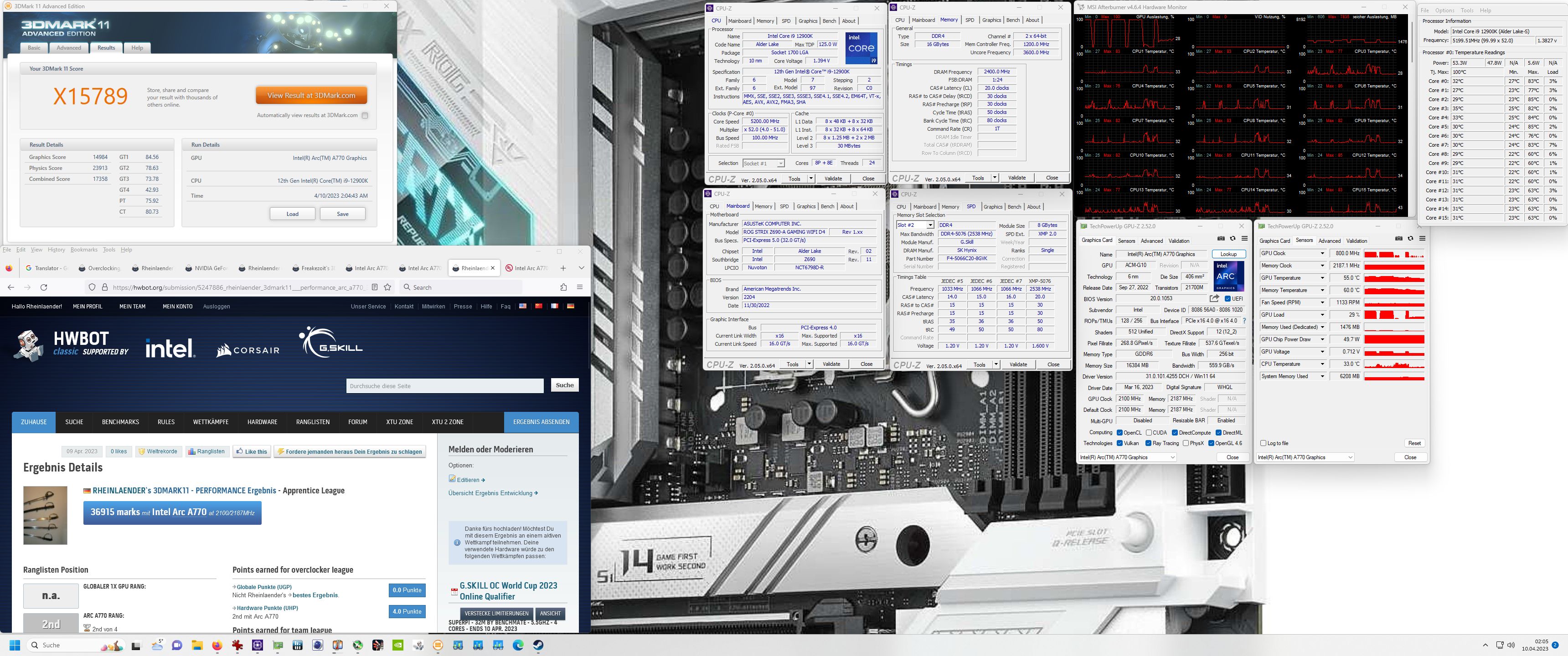Click View Result at 3DMark.com button
Viewport: 1568px width, 656px height.
(x=311, y=96)
